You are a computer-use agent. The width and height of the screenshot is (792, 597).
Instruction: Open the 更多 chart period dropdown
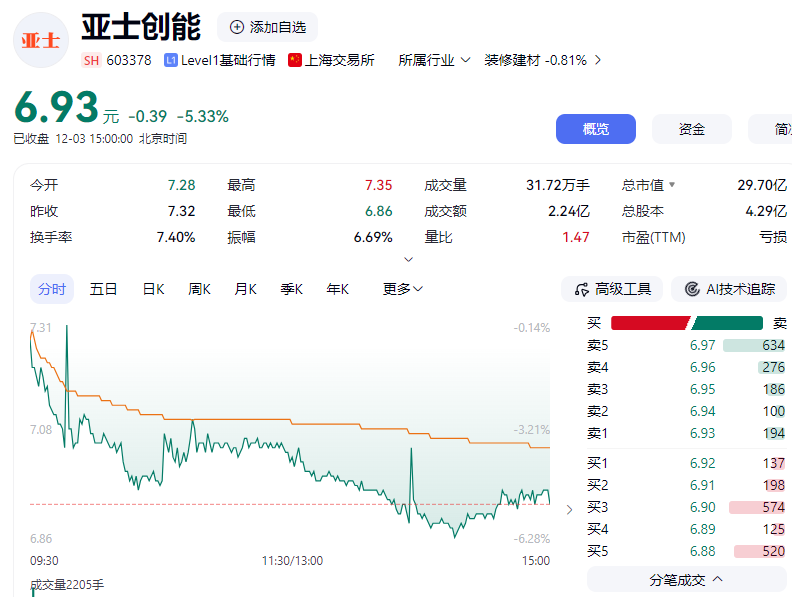click(x=403, y=289)
